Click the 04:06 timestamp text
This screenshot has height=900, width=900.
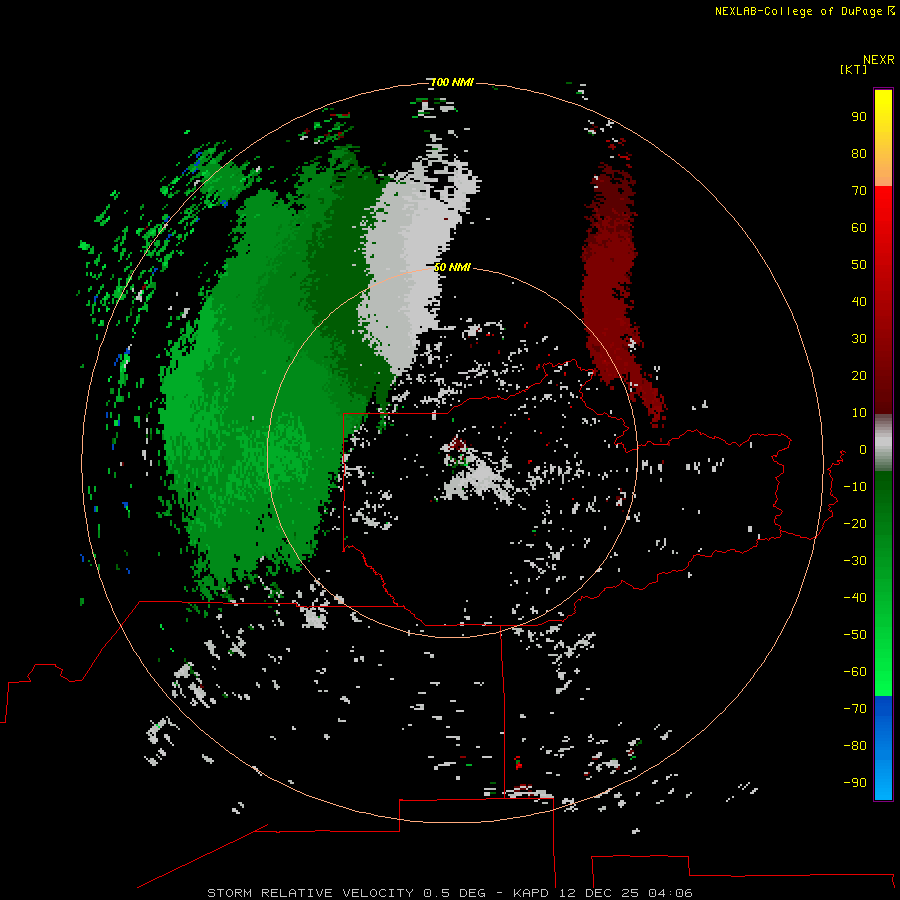tap(670, 893)
